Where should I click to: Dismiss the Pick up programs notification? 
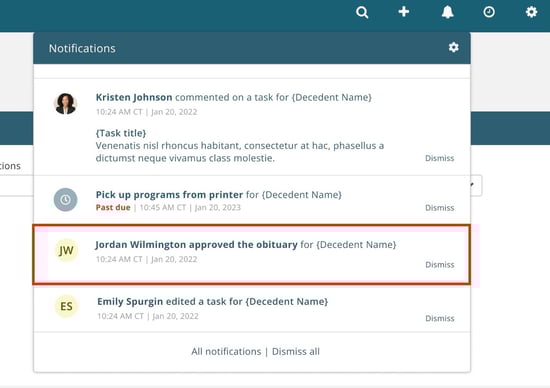pyautogui.click(x=440, y=208)
